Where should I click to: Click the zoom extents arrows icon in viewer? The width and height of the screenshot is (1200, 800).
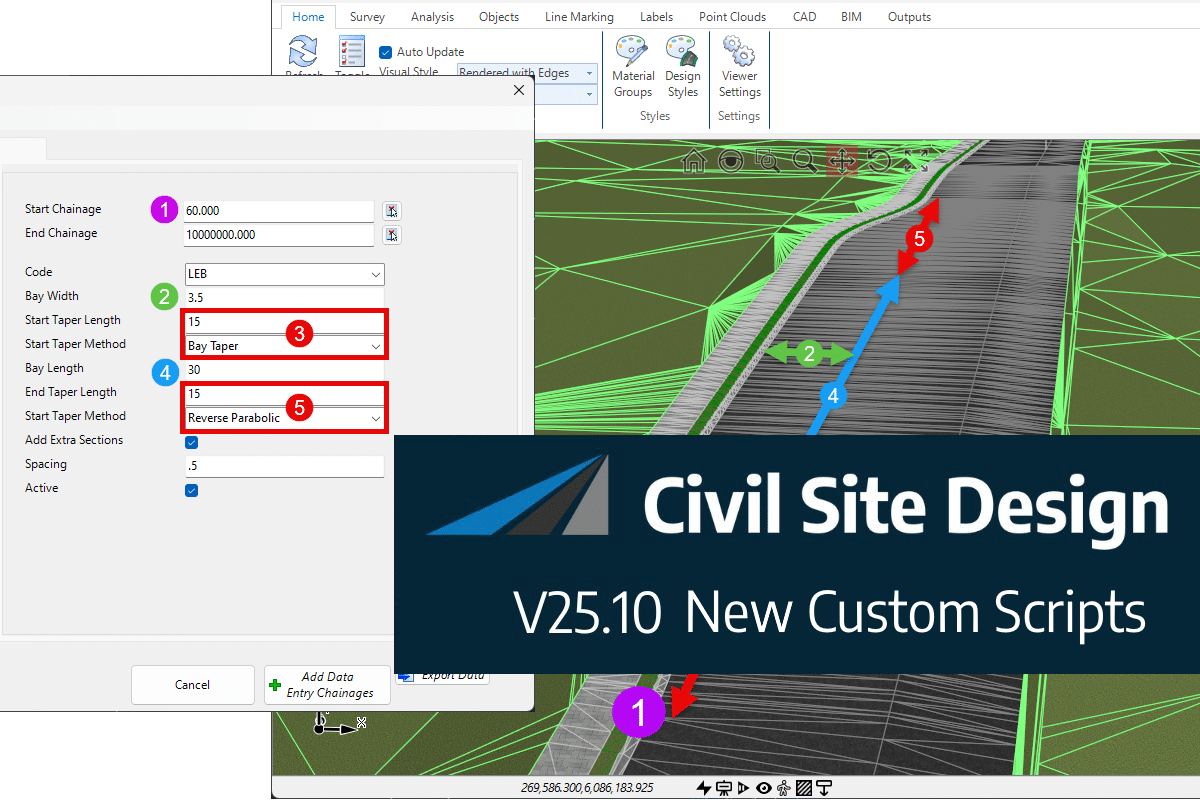[916, 159]
